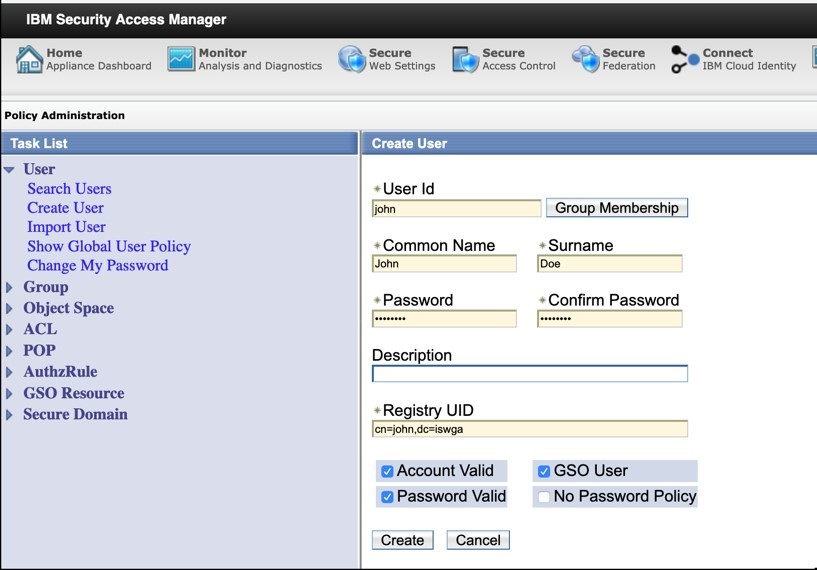Uncheck the Account Valid checkbox
The image size is (817, 570).
387,472
